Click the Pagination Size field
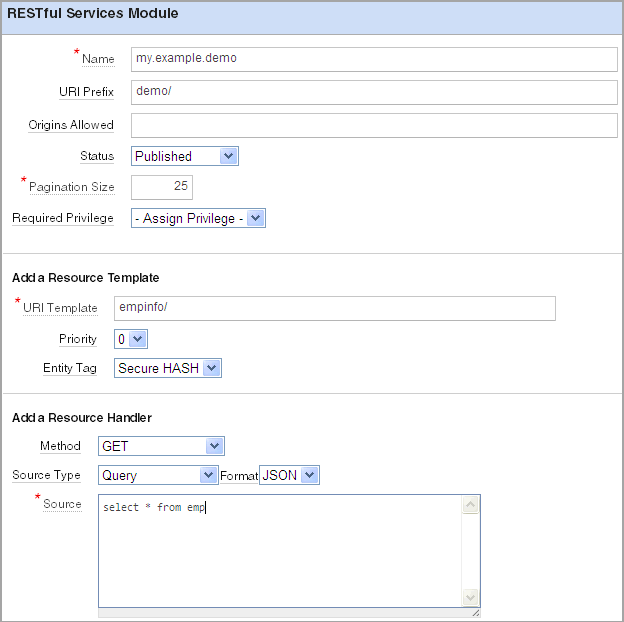The image size is (624, 622). tap(162, 187)
